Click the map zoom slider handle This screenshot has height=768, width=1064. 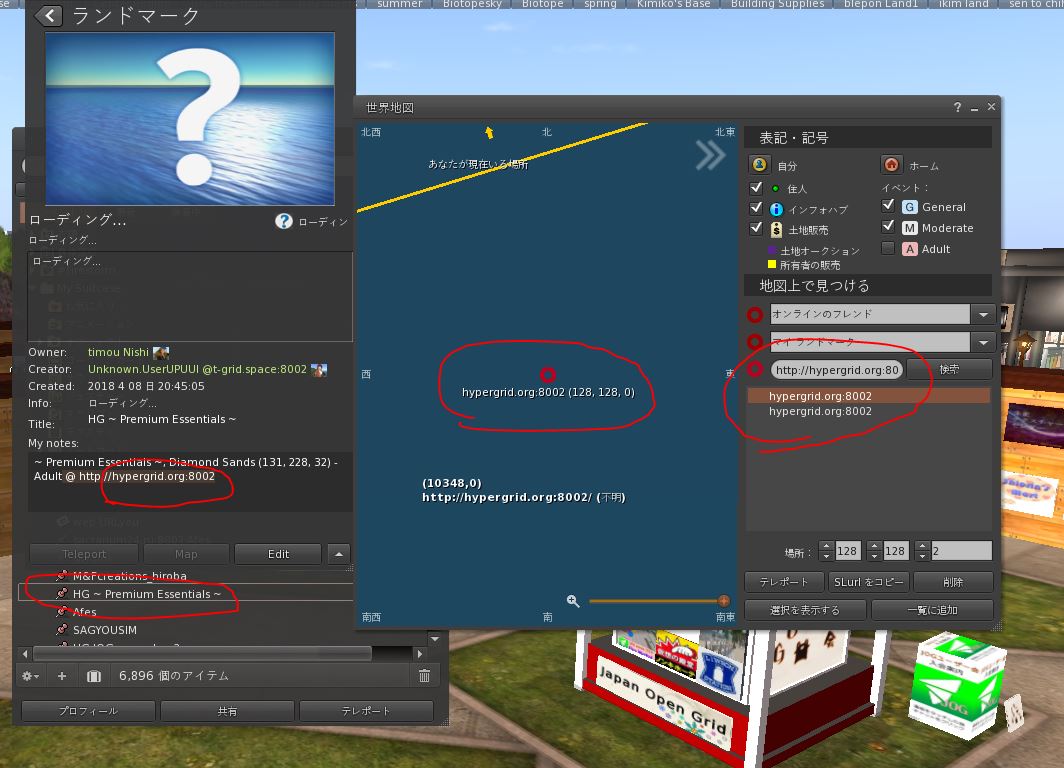[723, 600]
